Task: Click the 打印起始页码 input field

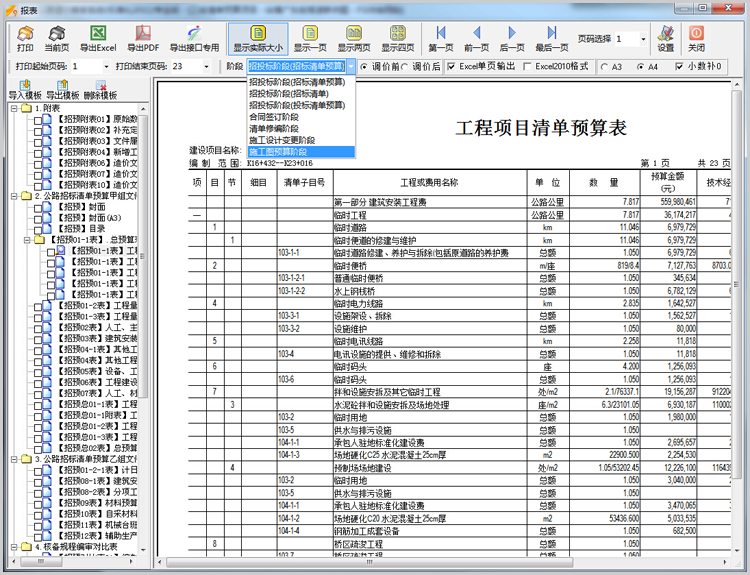Action: (86, 66)
